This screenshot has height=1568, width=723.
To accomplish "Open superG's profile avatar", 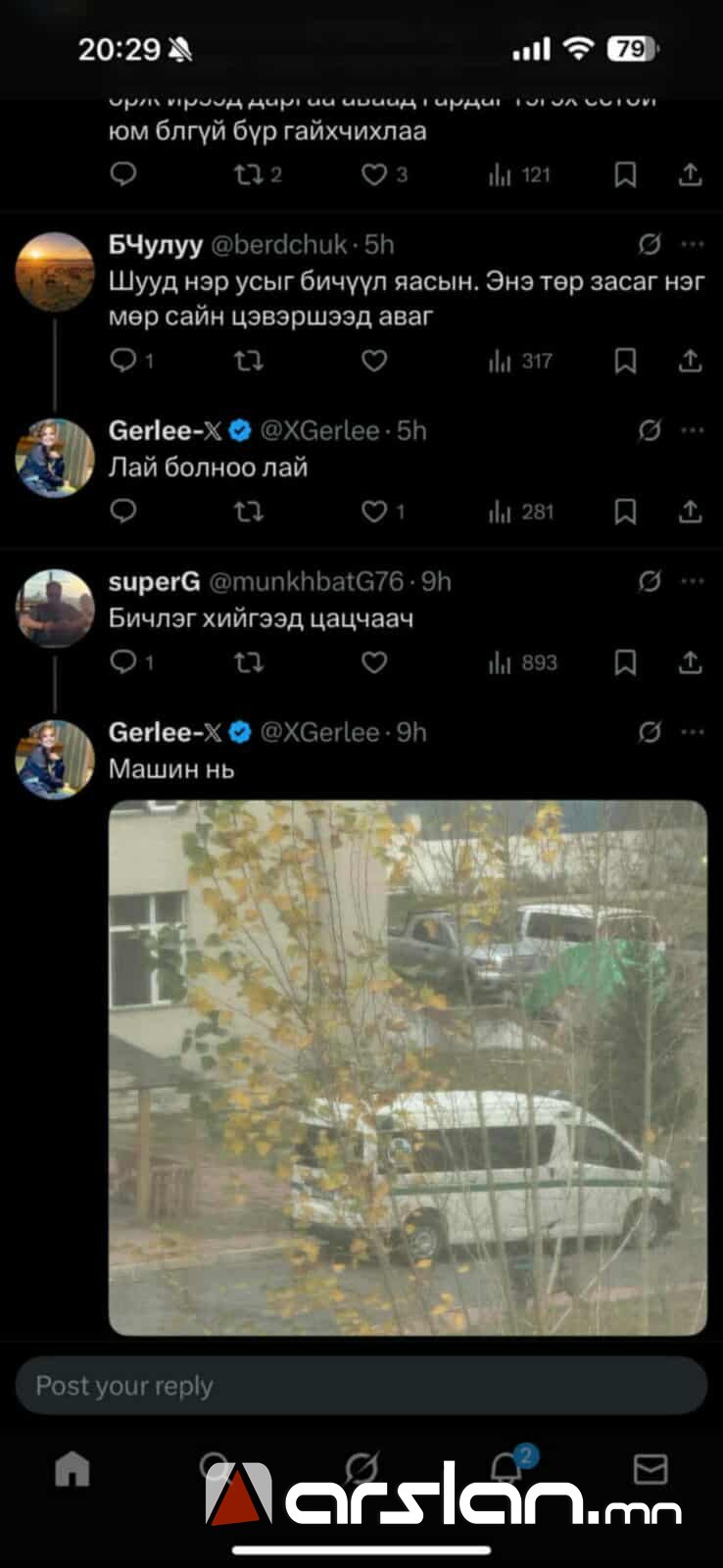I will click(55, 609).
